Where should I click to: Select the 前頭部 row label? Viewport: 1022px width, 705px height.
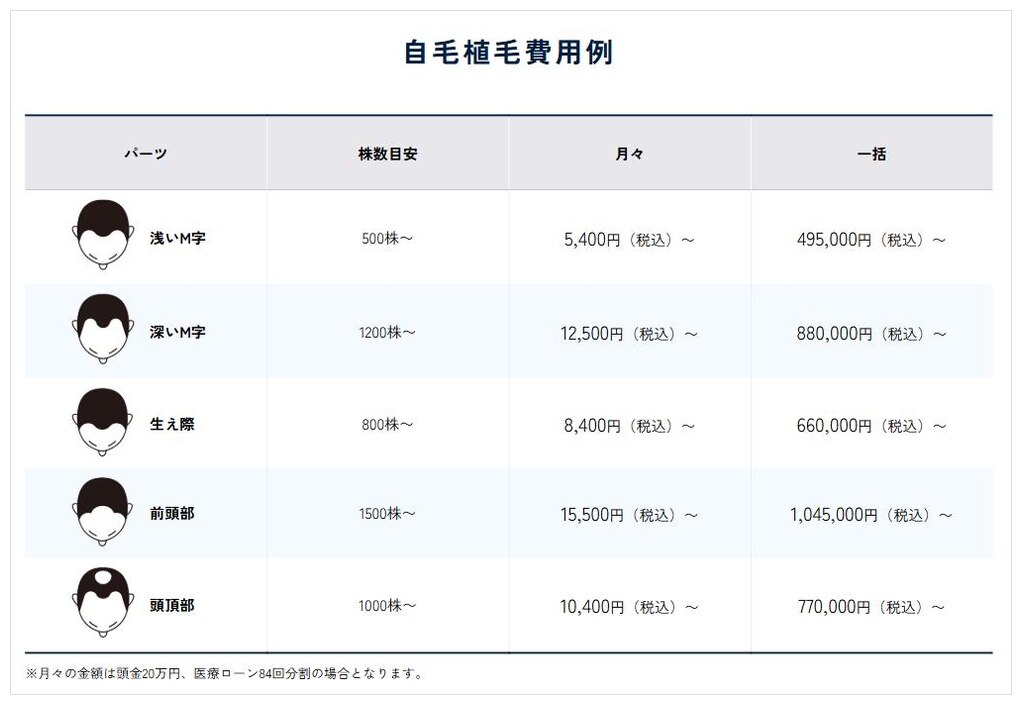172,513
